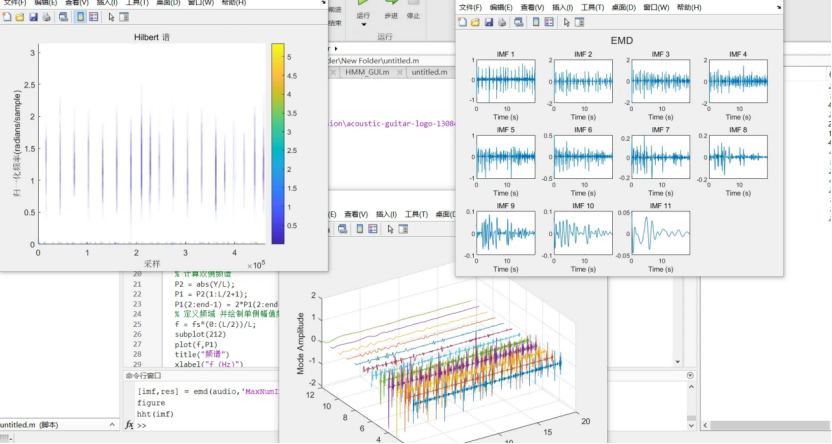The image size is (832, 444).
Task: Click the 运行 run button label
Action: (x=363, y=15)
